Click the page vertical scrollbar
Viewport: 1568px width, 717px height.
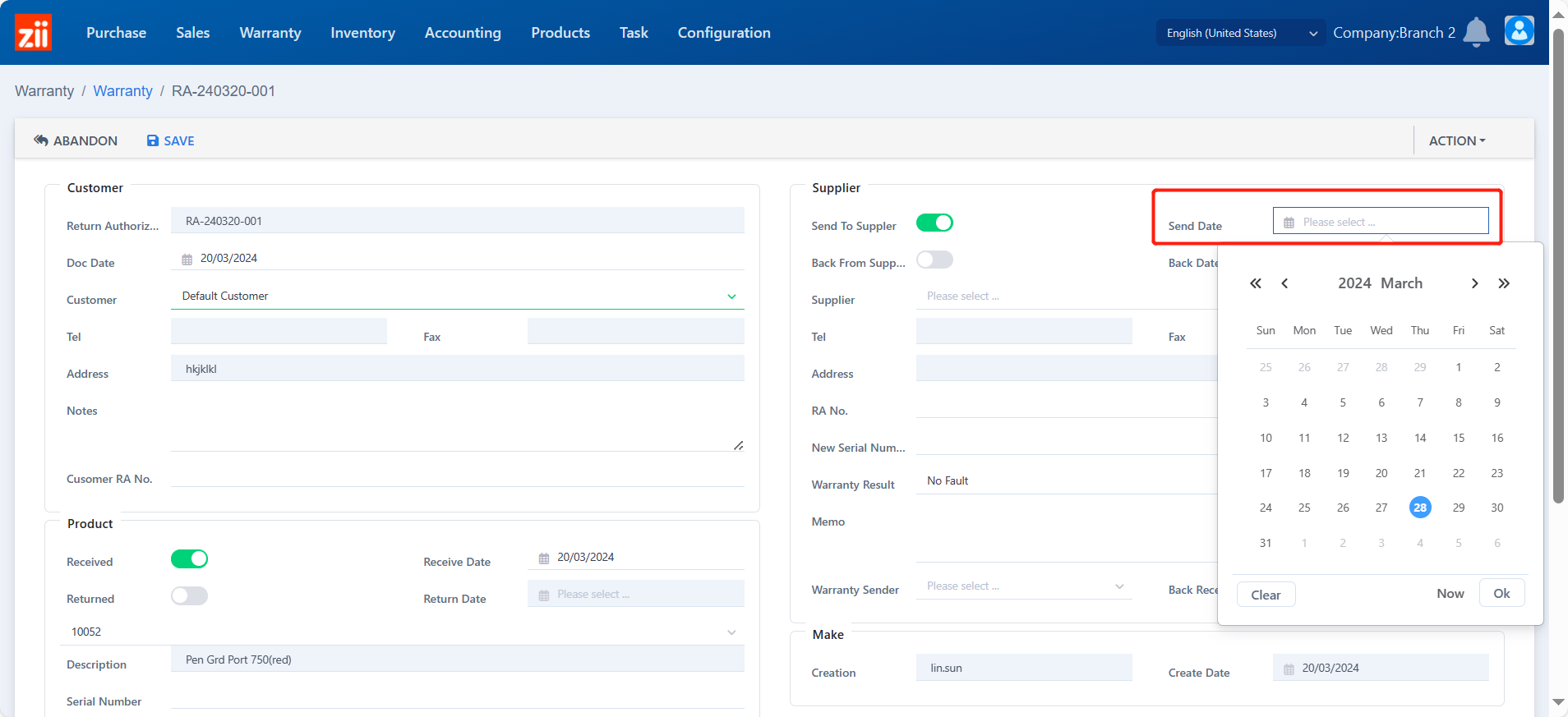point(1558,267)
